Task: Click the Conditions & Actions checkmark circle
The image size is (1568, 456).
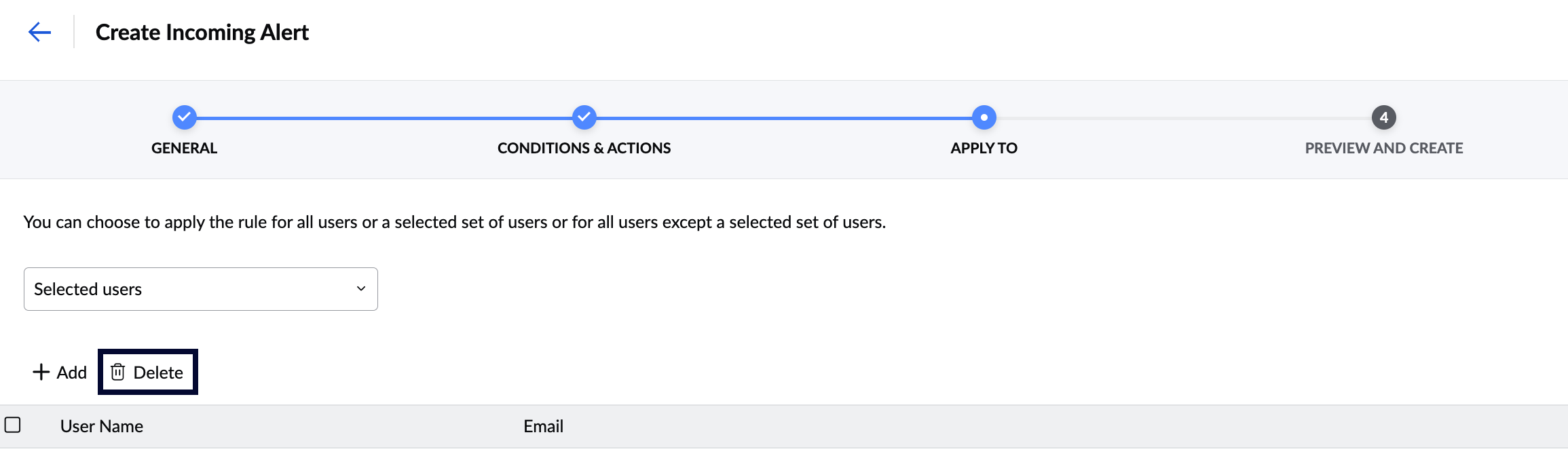Action: pos(584,117)
